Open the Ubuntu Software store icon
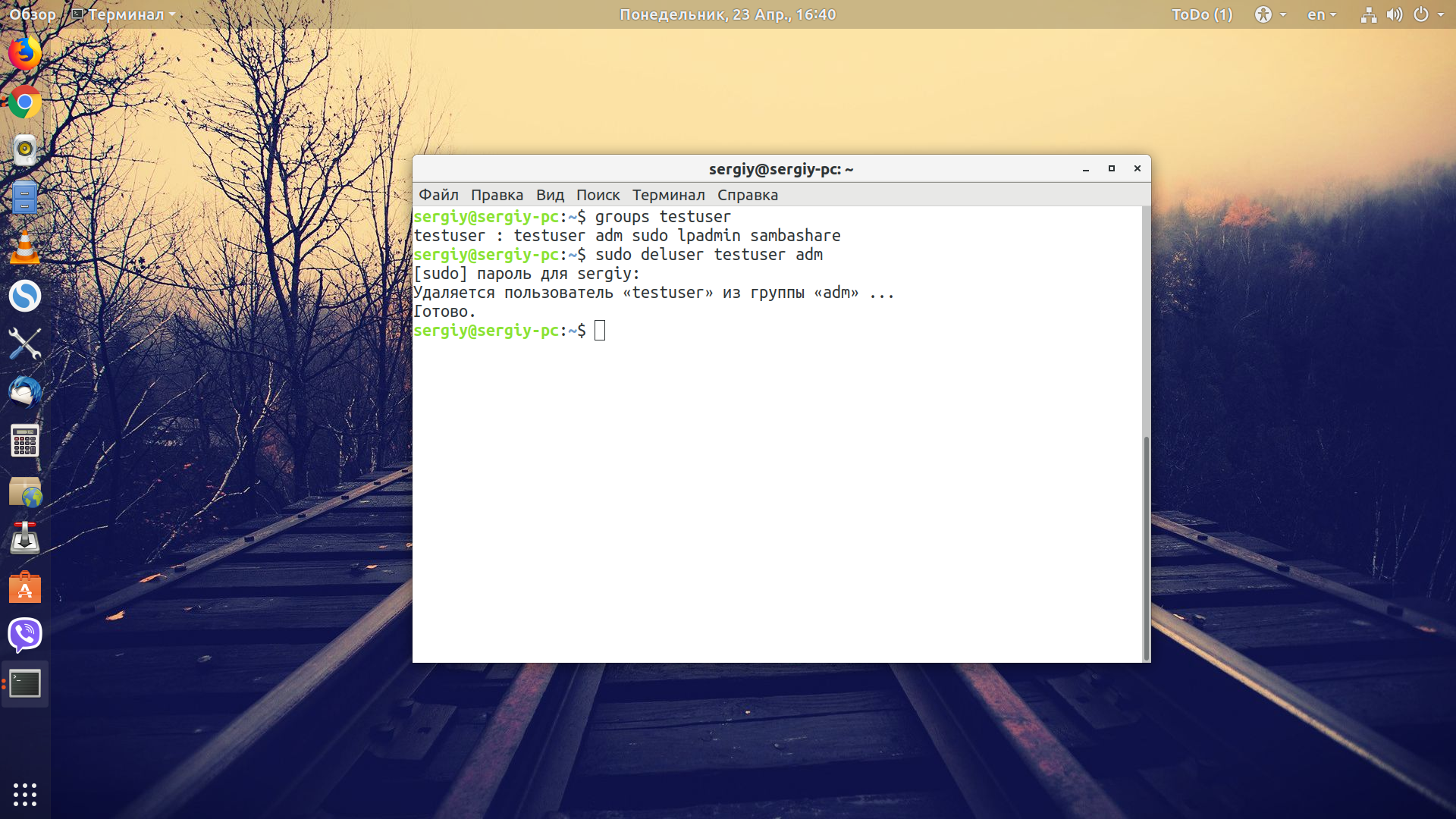Screen dimensions: 1456x819 click(25, 586)
